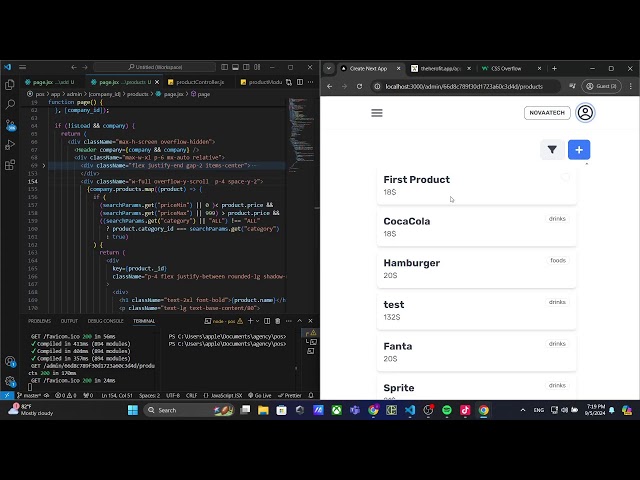Click the Prettier status bar item
This screenshot has height=480, width=640.
pyautogui.click(x=289, y=395)
